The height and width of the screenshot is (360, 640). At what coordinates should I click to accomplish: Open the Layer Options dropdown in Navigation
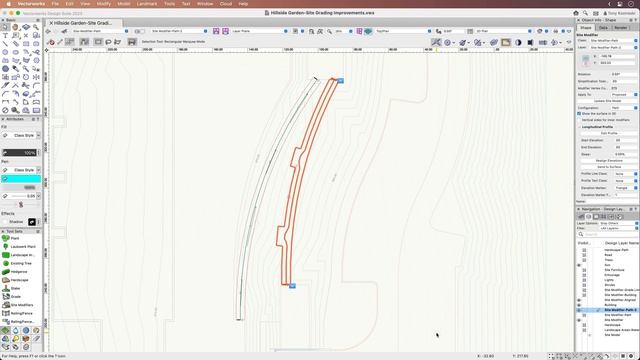coord(618,223)
